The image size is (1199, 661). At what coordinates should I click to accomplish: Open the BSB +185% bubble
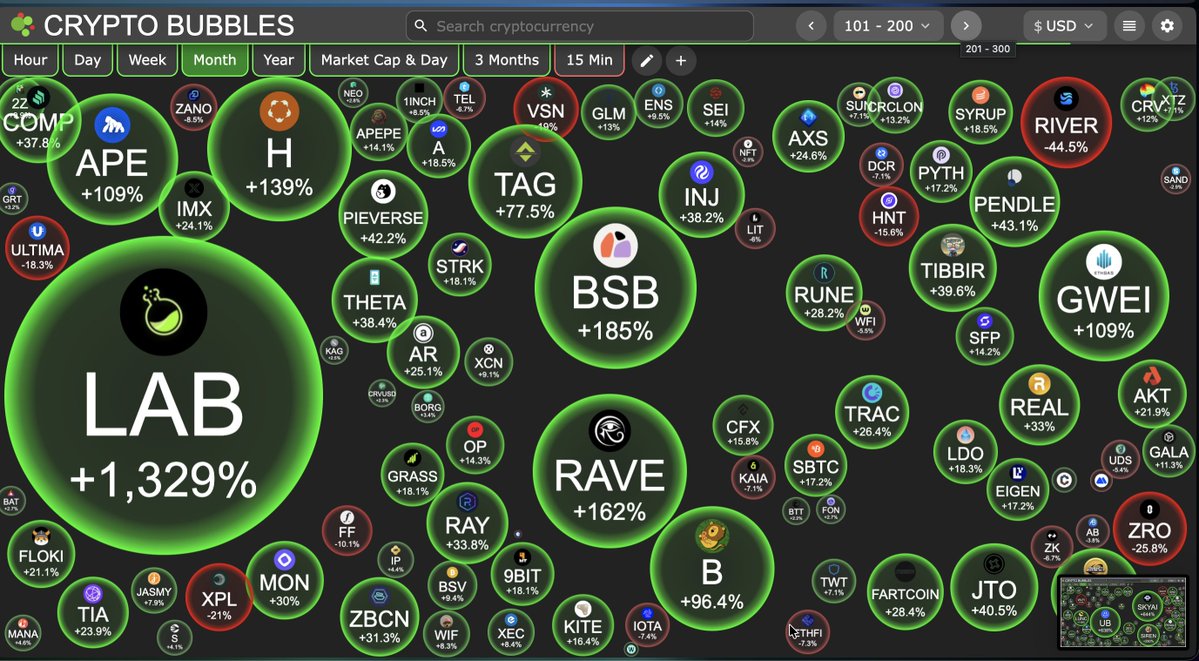(616, 288)
